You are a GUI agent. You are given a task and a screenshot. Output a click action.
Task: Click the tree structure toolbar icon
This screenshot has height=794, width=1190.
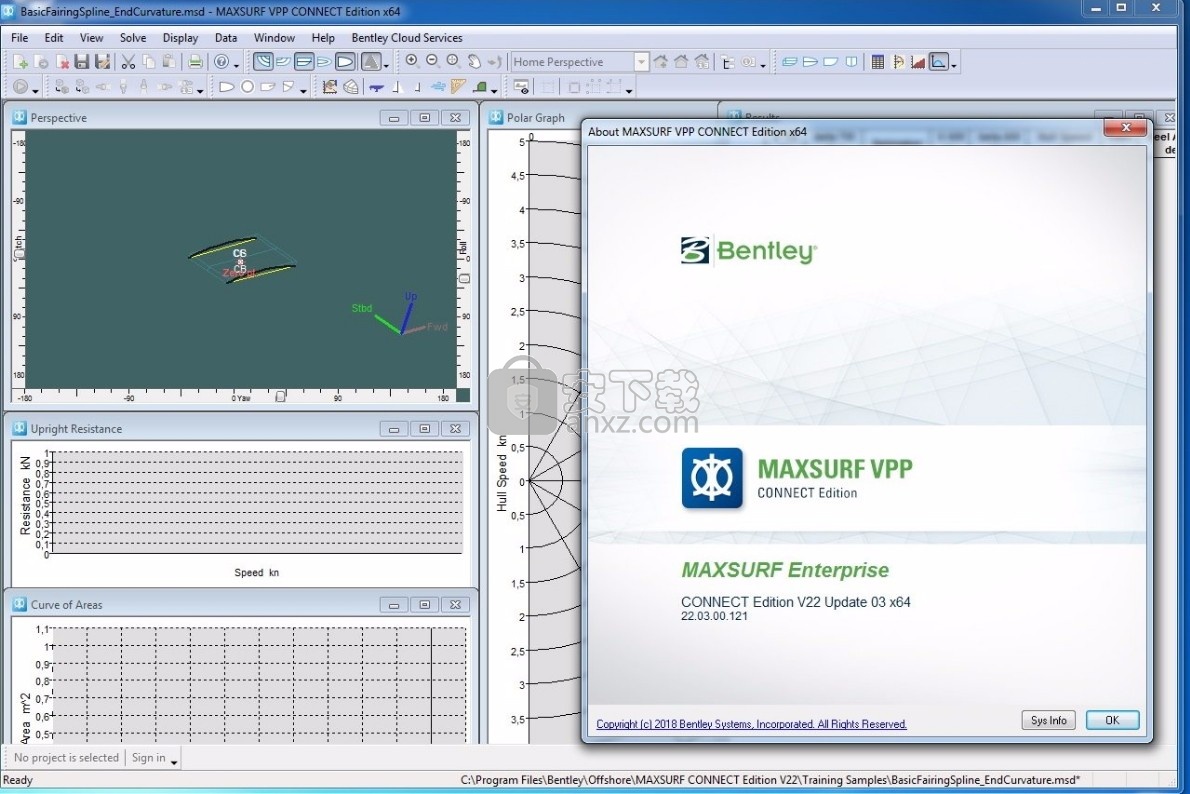pyautogui.click(x=727, y=62)
